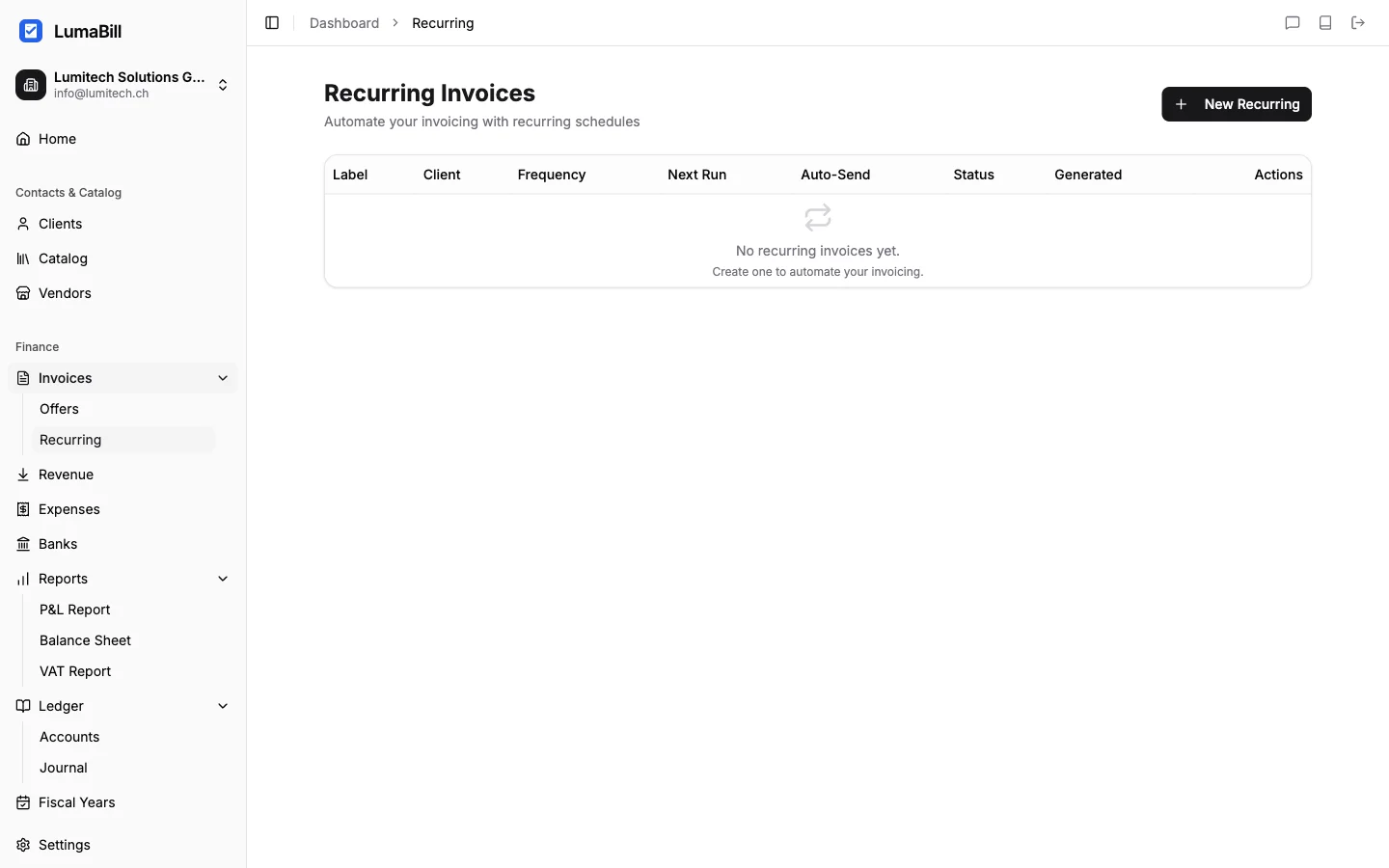Open the Catalog library icon

pos(22,258)
